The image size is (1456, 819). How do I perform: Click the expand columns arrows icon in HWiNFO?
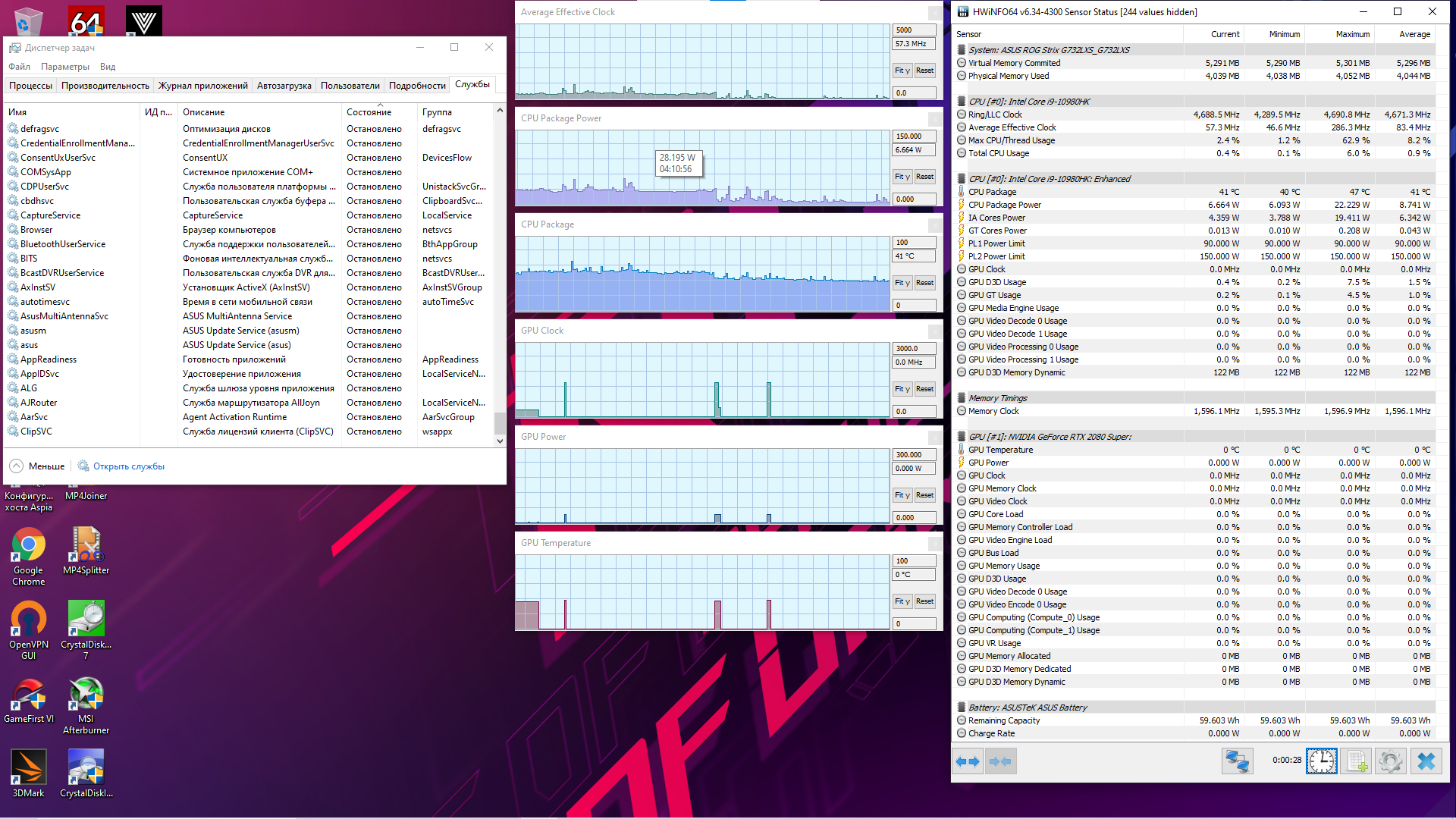(x=968, y=761)
